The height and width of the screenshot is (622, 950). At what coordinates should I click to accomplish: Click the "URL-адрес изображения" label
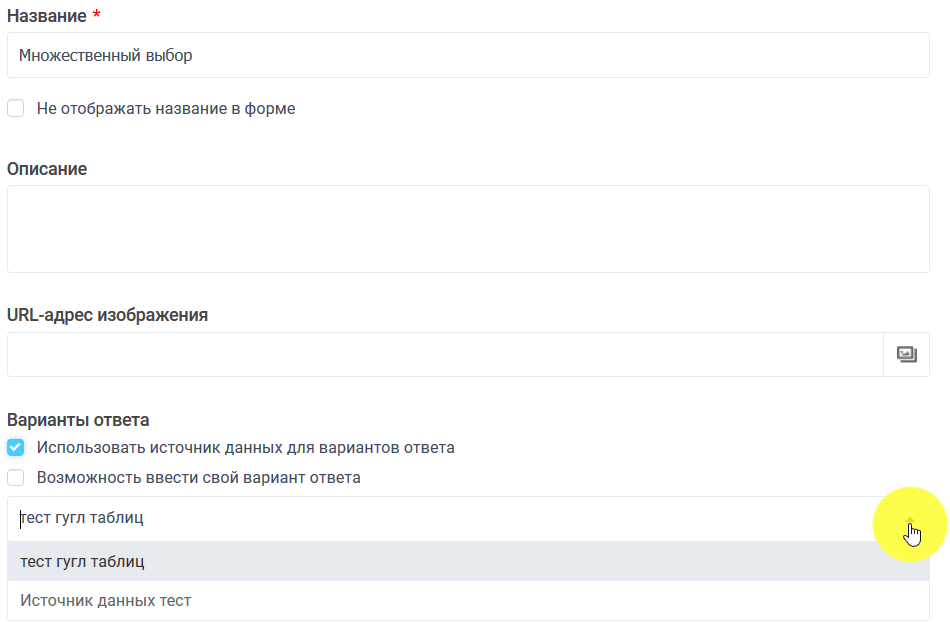click(x=107, y=315)
